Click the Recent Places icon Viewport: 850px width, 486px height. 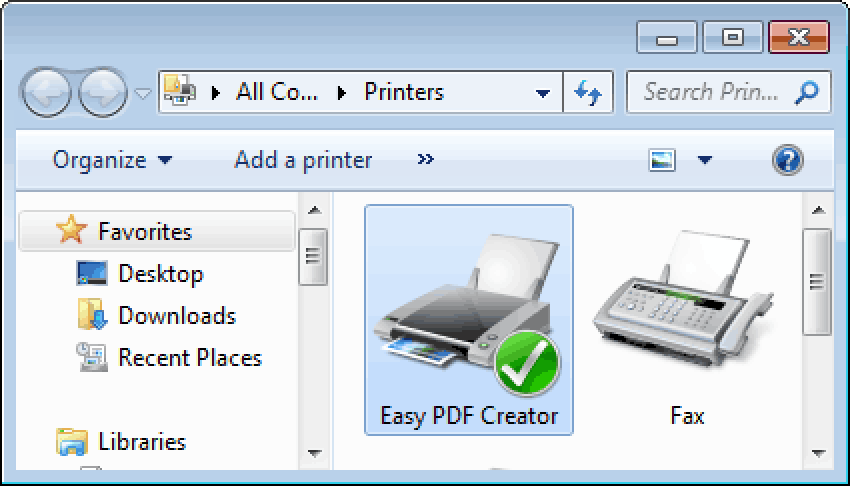pos(92,357)
